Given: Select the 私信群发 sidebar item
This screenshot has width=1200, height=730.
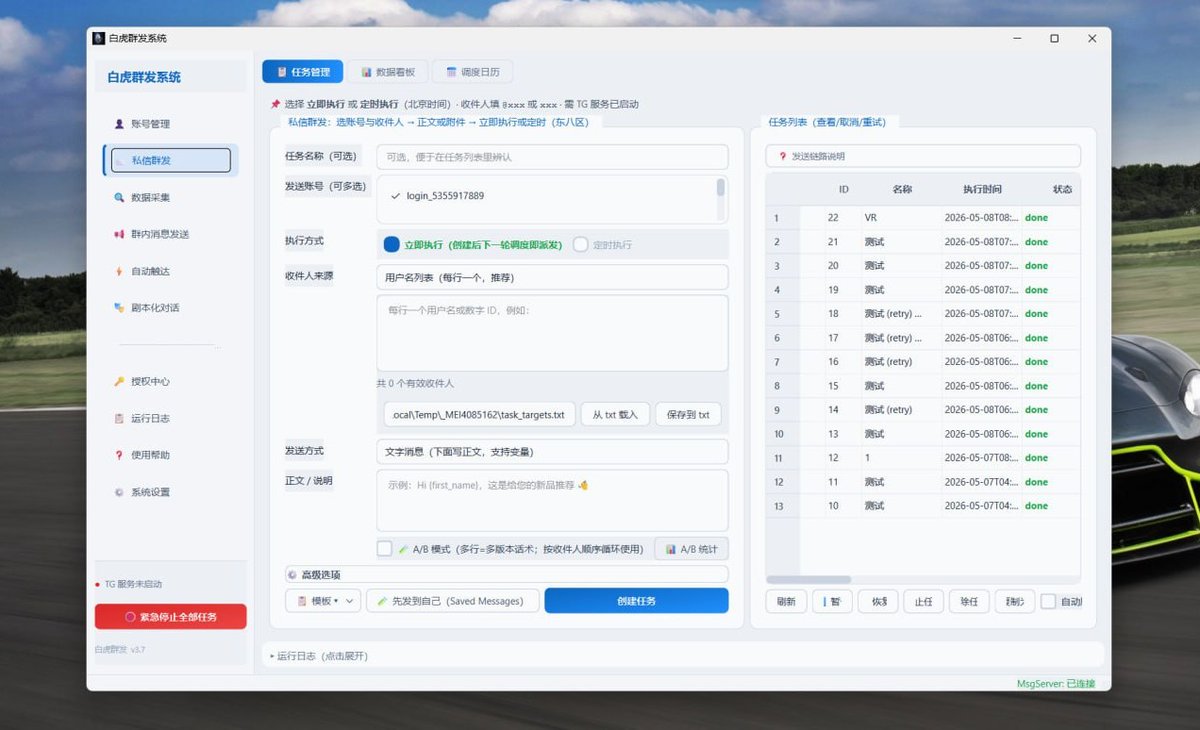Looking at the screenshot, I should (x=168, y=160).
